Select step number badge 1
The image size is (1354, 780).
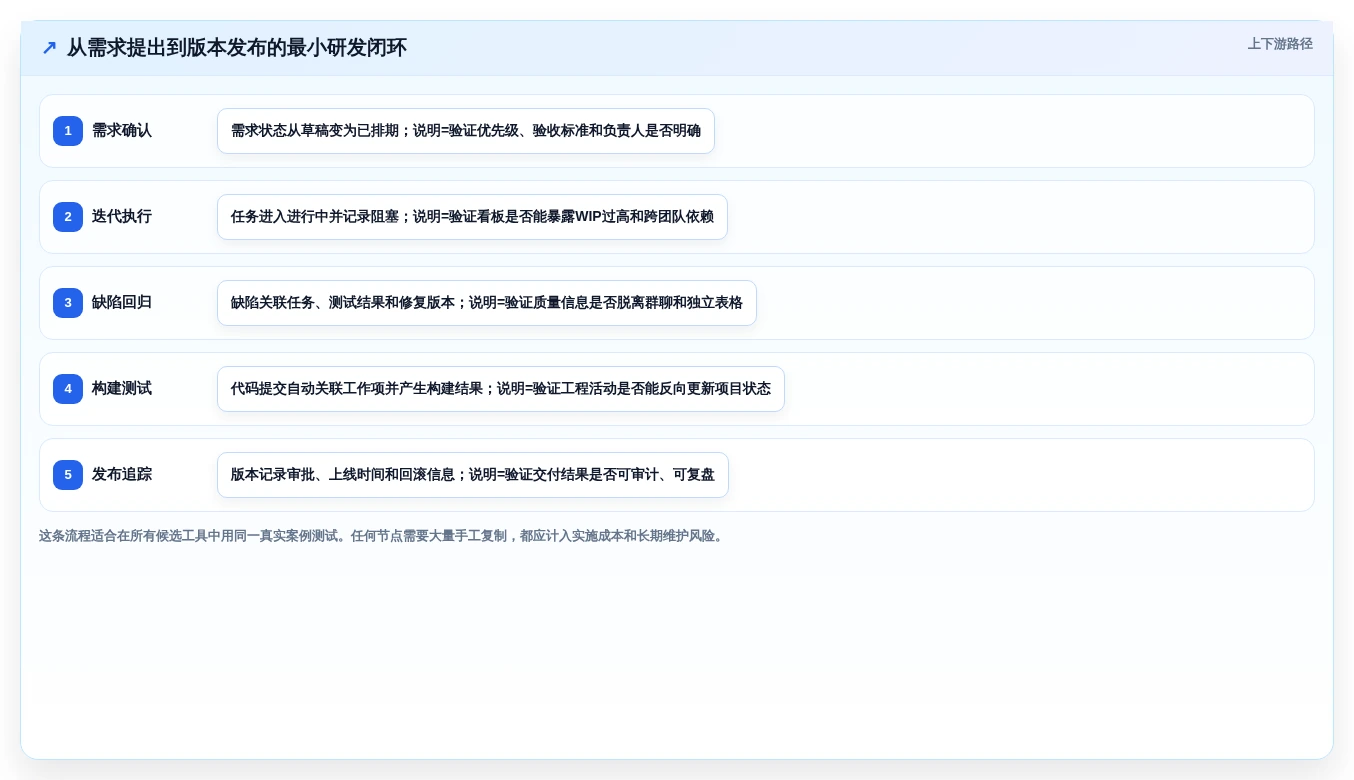click(68, 131)
